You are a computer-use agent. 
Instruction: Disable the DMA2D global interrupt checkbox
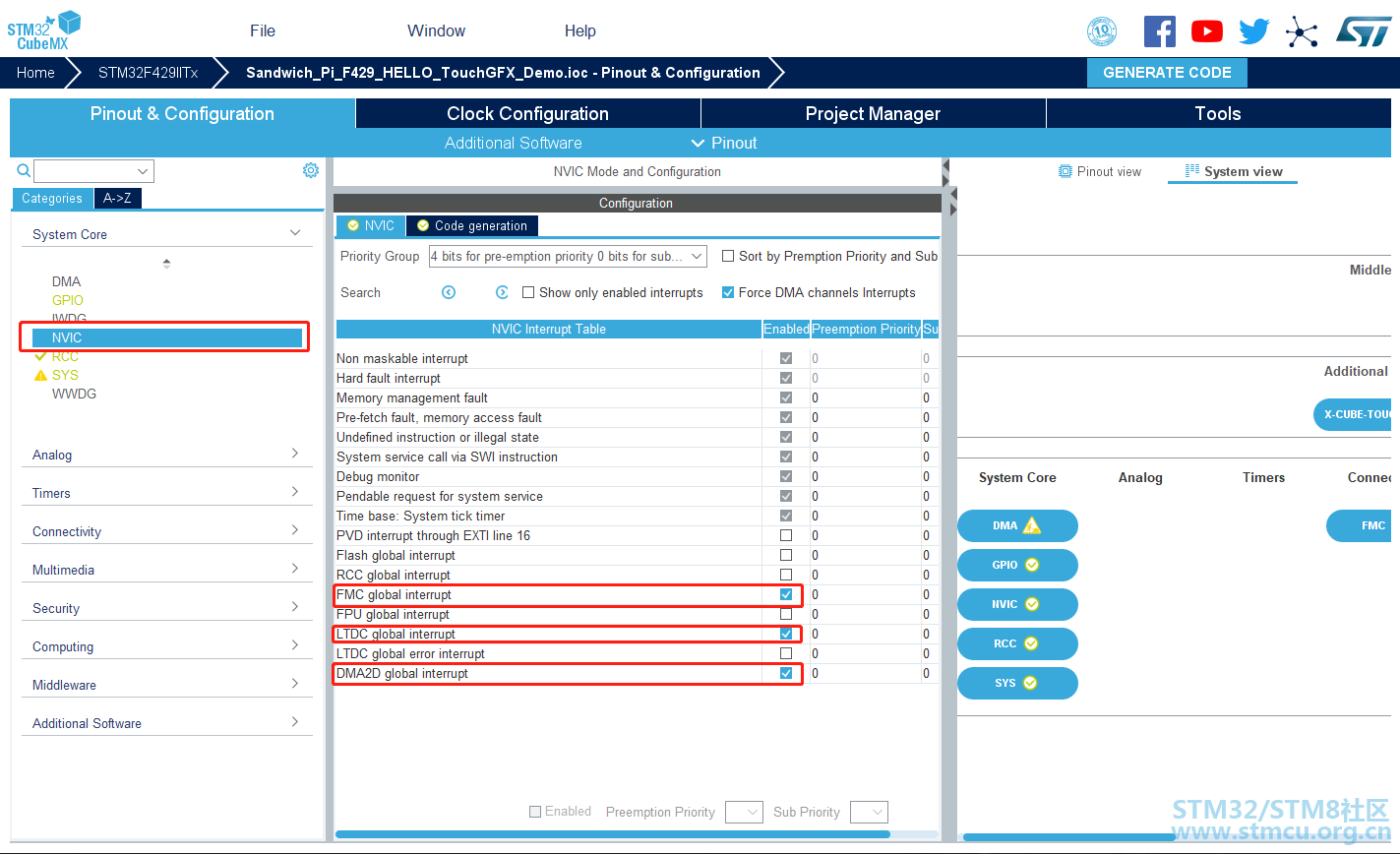coord(786,673)
